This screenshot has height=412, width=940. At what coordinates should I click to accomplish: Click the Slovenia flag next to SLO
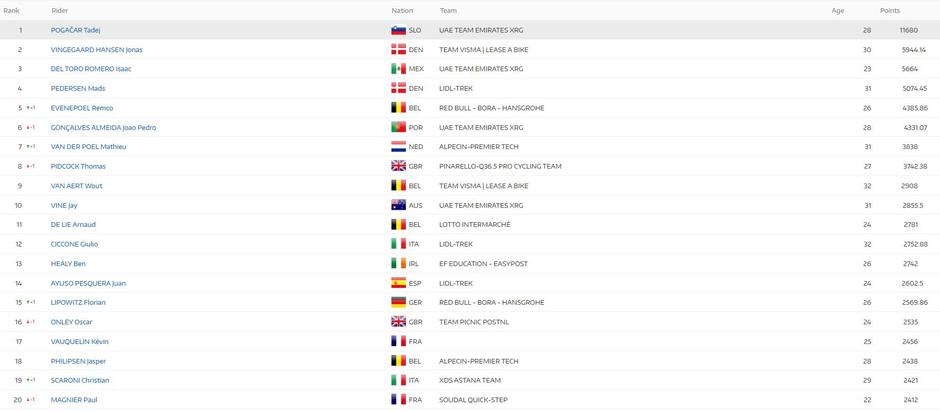coord(398,30)
